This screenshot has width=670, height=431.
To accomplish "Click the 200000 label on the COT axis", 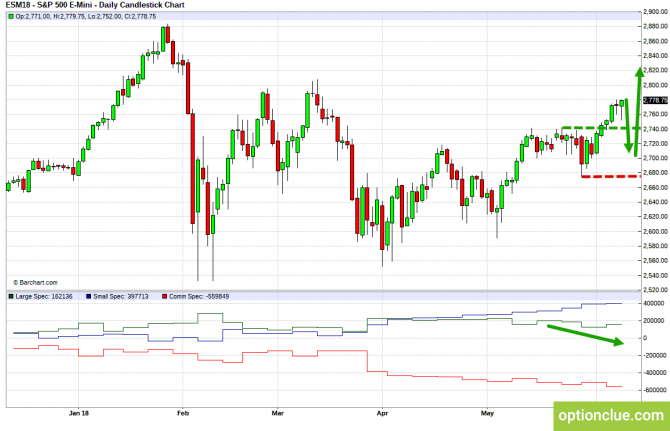I will (654, 321).
